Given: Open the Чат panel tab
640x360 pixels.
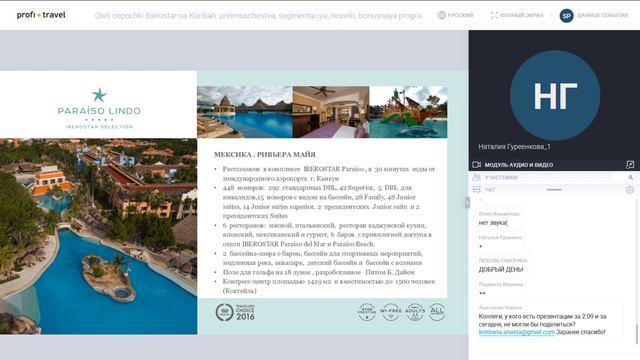Looking at the screenshot, I should (490, 189).
